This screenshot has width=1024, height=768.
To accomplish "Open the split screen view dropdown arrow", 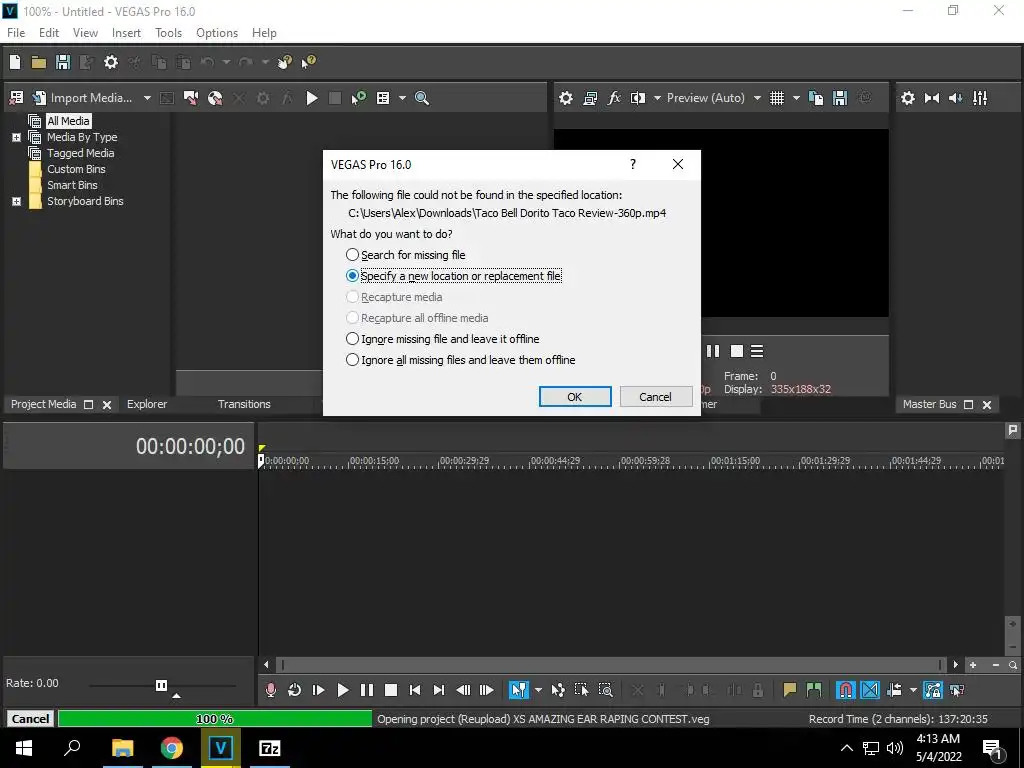I will click(657, 98).
